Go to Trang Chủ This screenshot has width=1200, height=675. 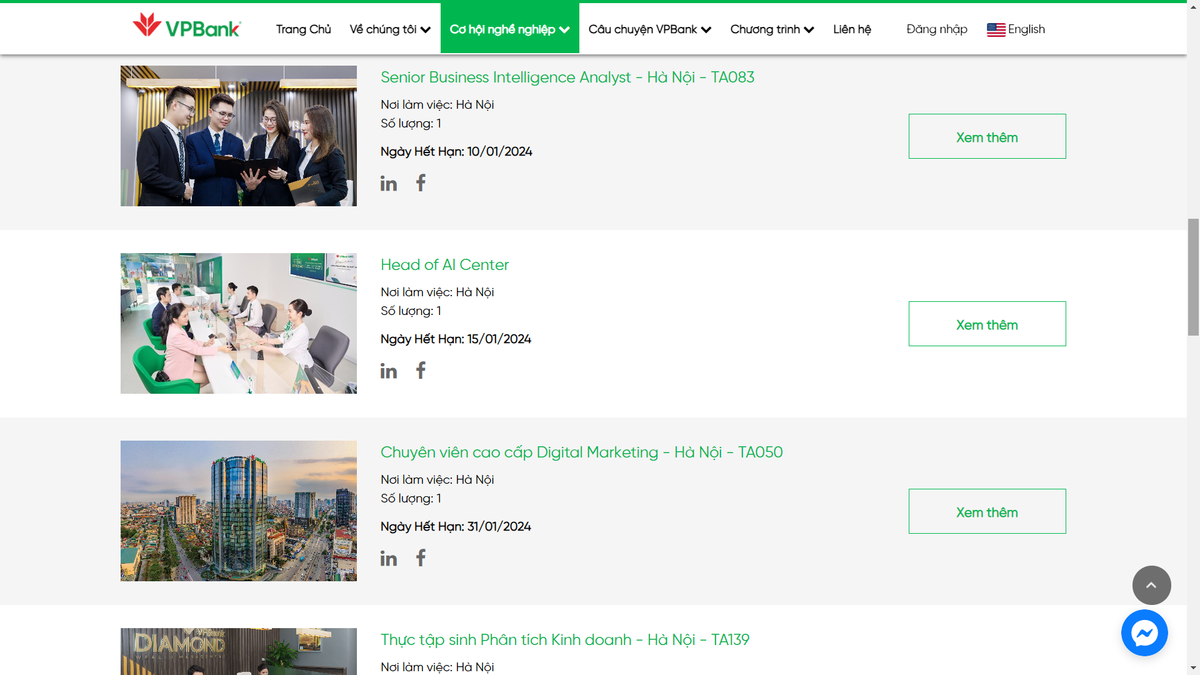point(303,29)
